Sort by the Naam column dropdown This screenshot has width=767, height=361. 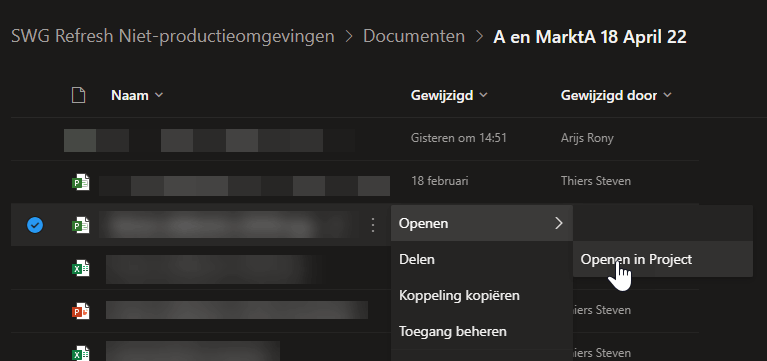coord(158,95)
